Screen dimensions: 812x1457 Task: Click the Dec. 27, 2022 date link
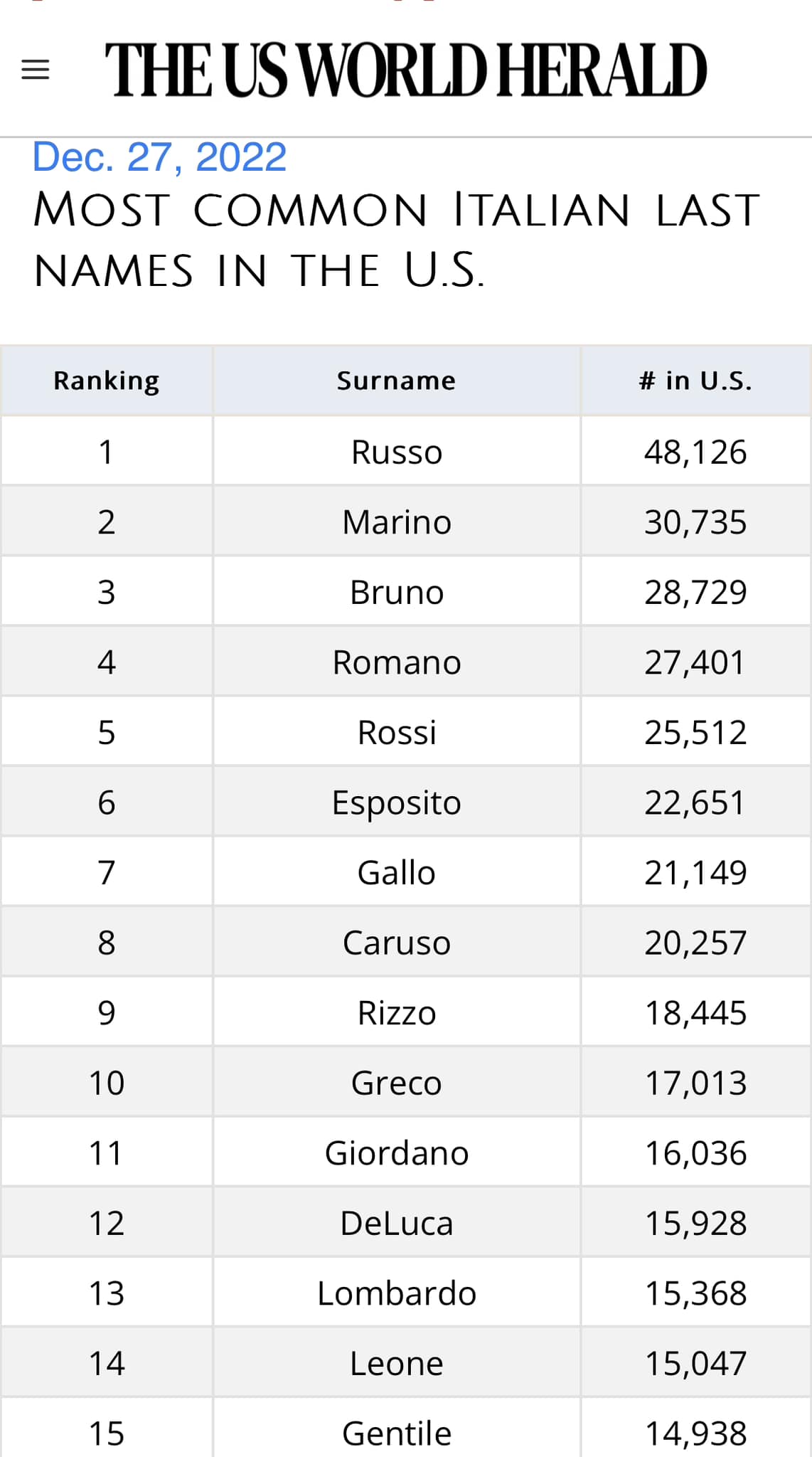[x=160, y=157]
